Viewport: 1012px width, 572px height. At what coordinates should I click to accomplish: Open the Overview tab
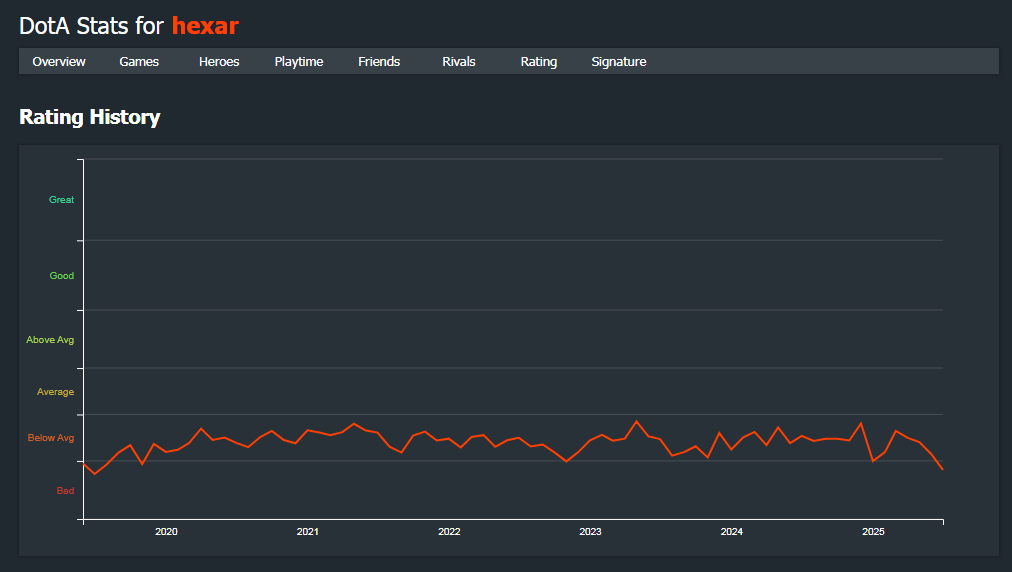pos(59,61)
